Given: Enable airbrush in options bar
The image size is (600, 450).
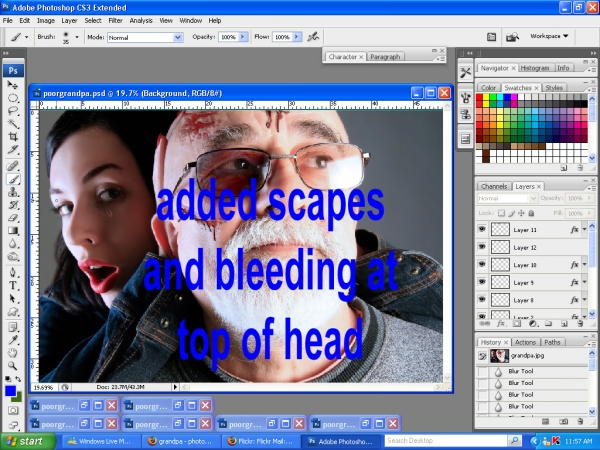Looking at the screenshot, I should 313,37.
